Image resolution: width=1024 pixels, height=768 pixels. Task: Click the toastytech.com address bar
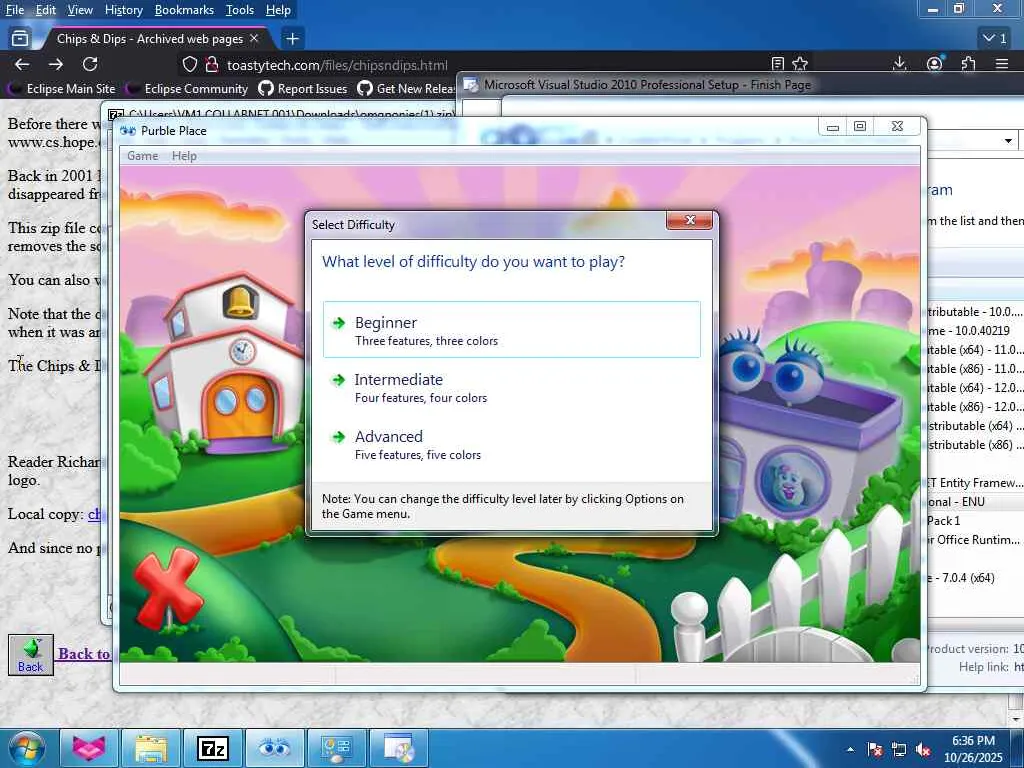click(337, 65)
